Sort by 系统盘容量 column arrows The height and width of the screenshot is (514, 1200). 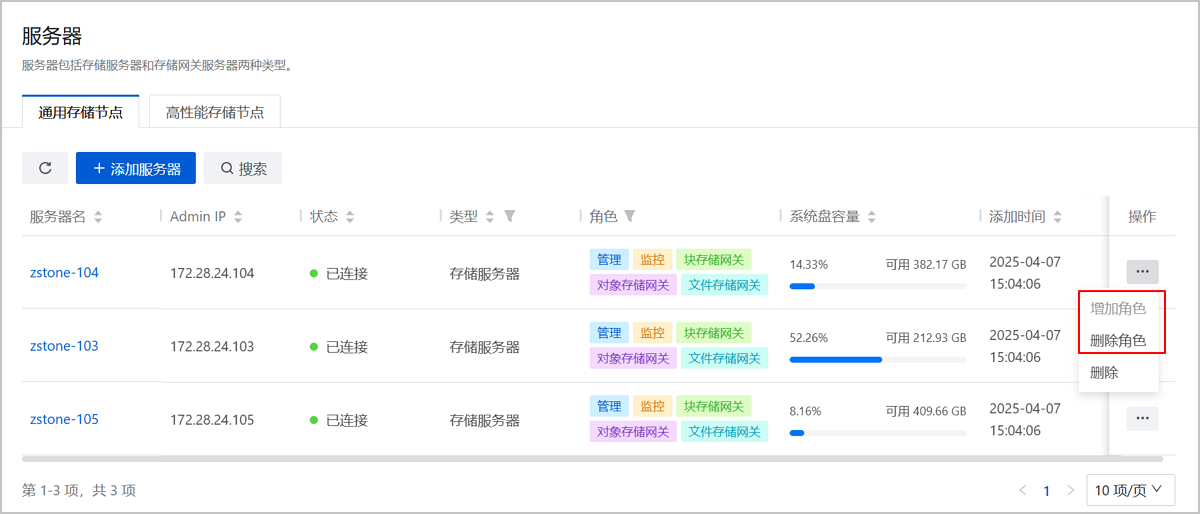point(872,217)
